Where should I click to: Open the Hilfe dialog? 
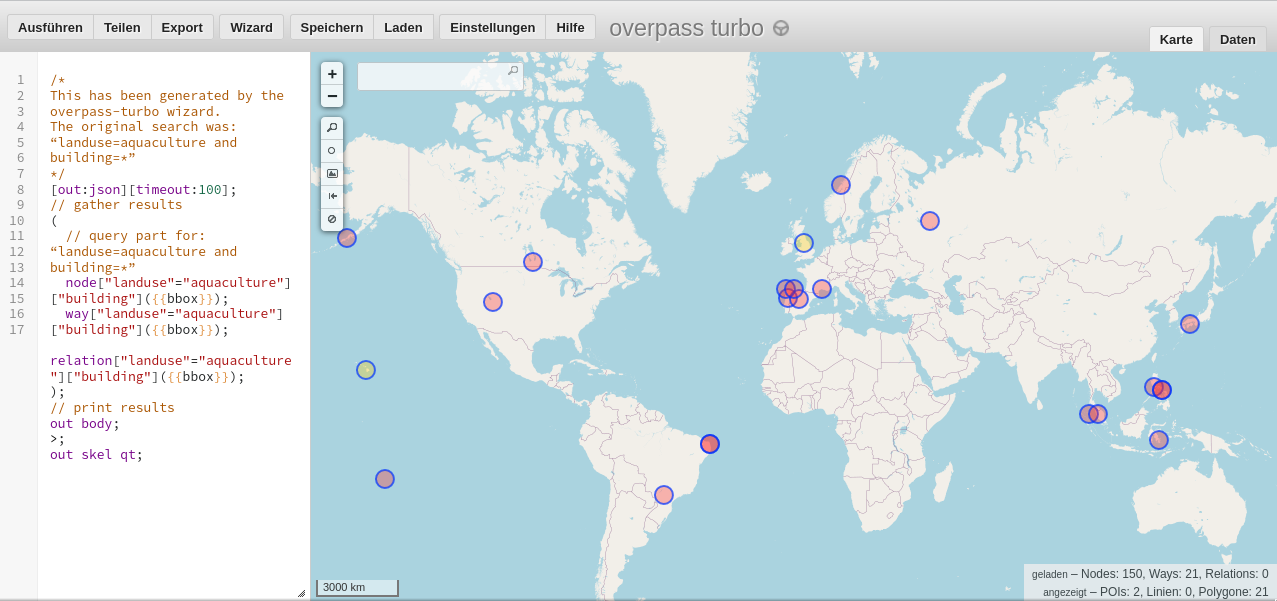(570, 27)
